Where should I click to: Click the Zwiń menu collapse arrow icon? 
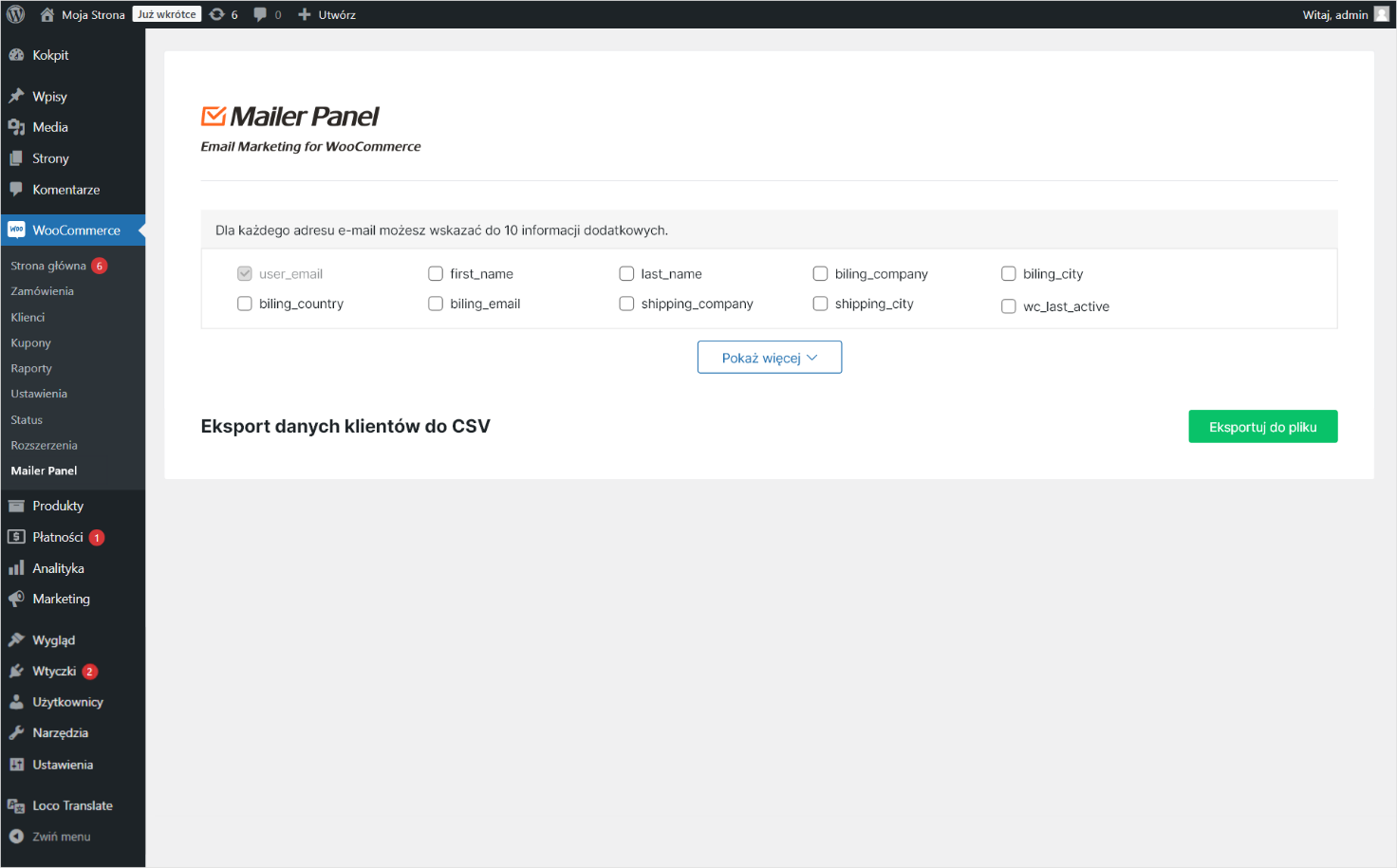16,837
